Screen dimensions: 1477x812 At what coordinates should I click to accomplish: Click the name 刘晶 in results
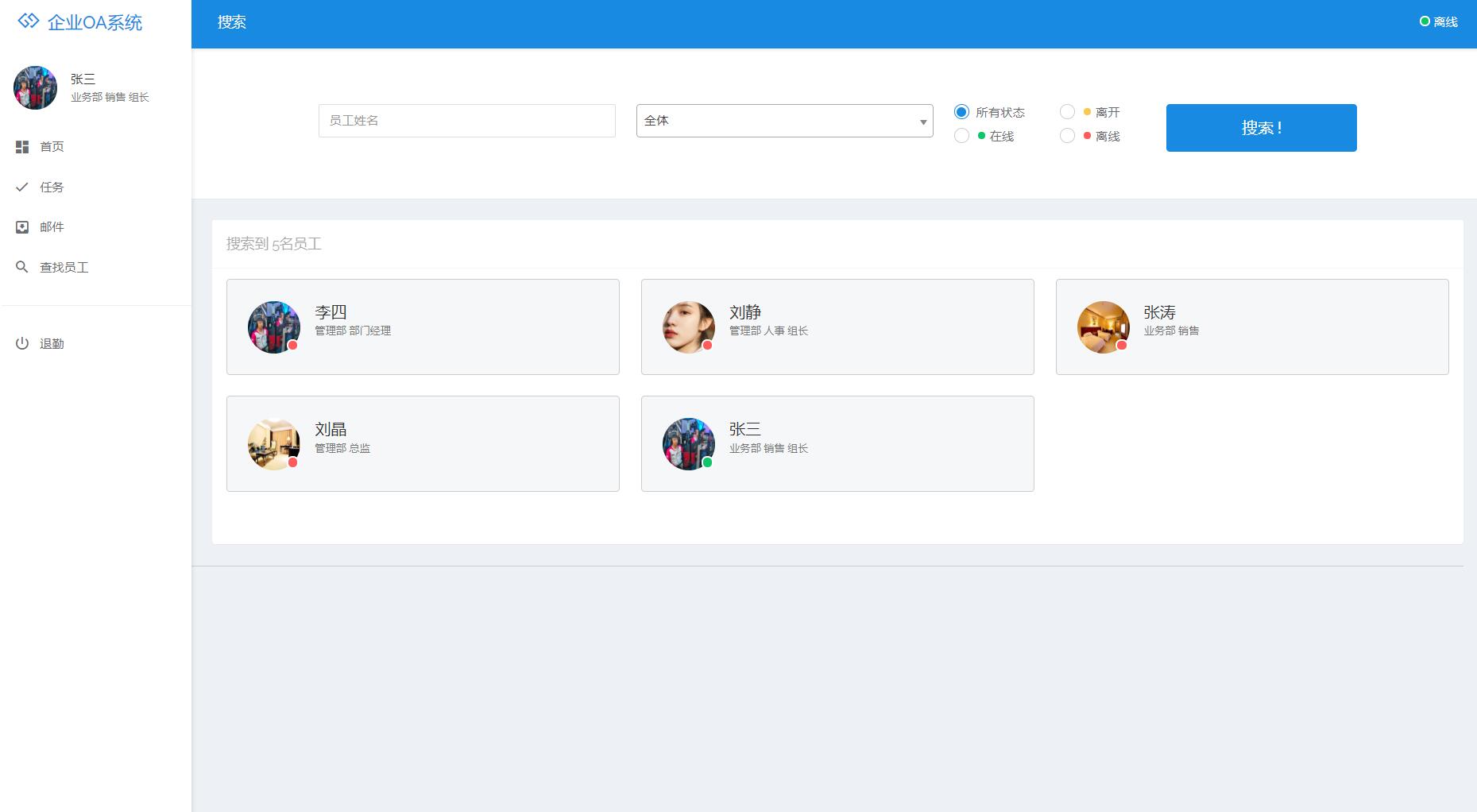pos(331,429)
